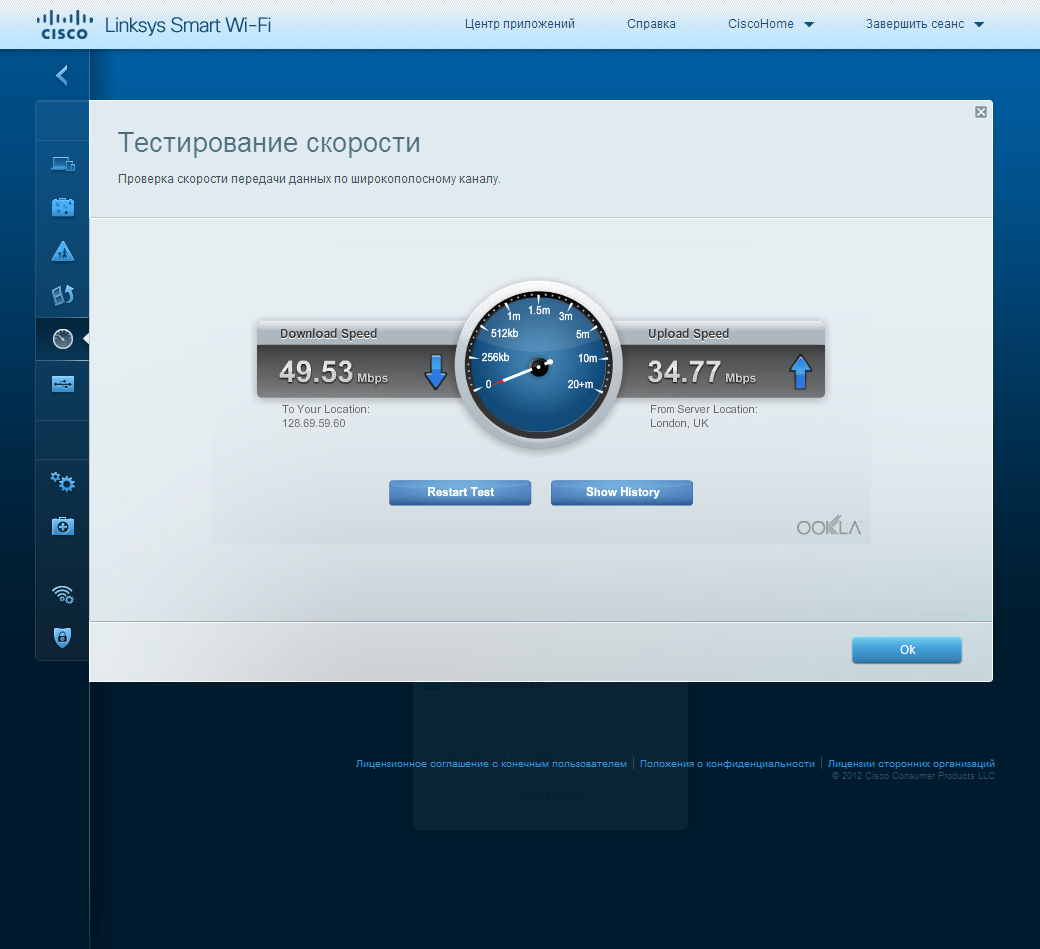
Task: Open Положения о конфиденциальности link
Action: [x=727, y=763]
